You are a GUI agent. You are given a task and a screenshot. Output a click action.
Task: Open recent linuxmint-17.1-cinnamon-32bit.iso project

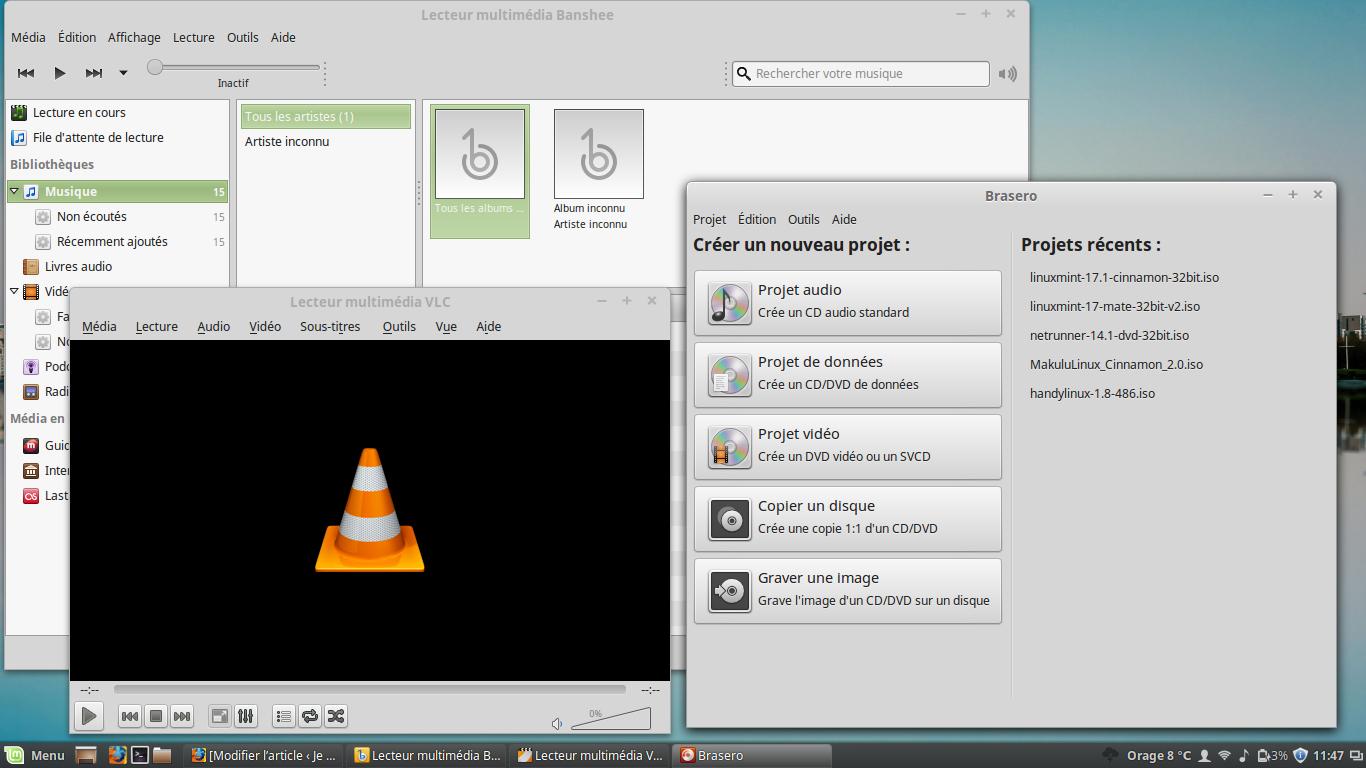point(1124,277)
